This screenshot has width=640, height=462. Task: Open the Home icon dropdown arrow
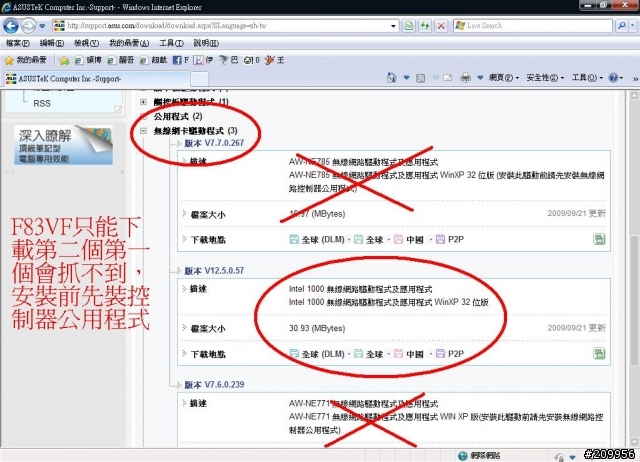click(x=407, y=78)
